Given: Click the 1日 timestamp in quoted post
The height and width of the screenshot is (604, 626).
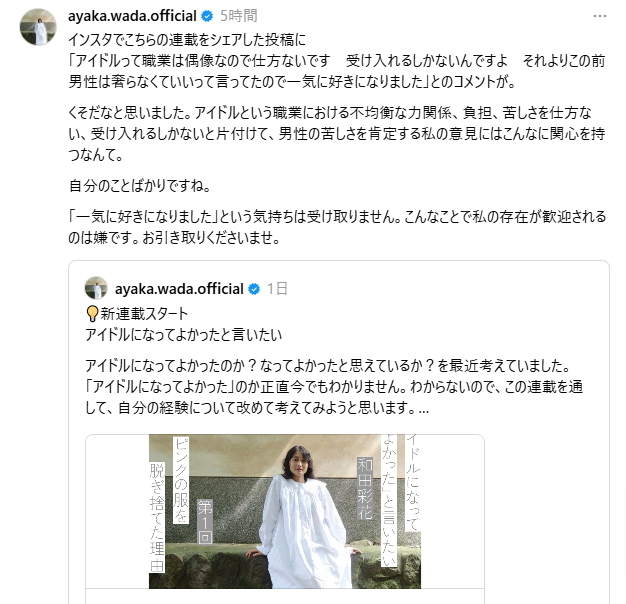Looking at the screenshot, I should point(277,289).
